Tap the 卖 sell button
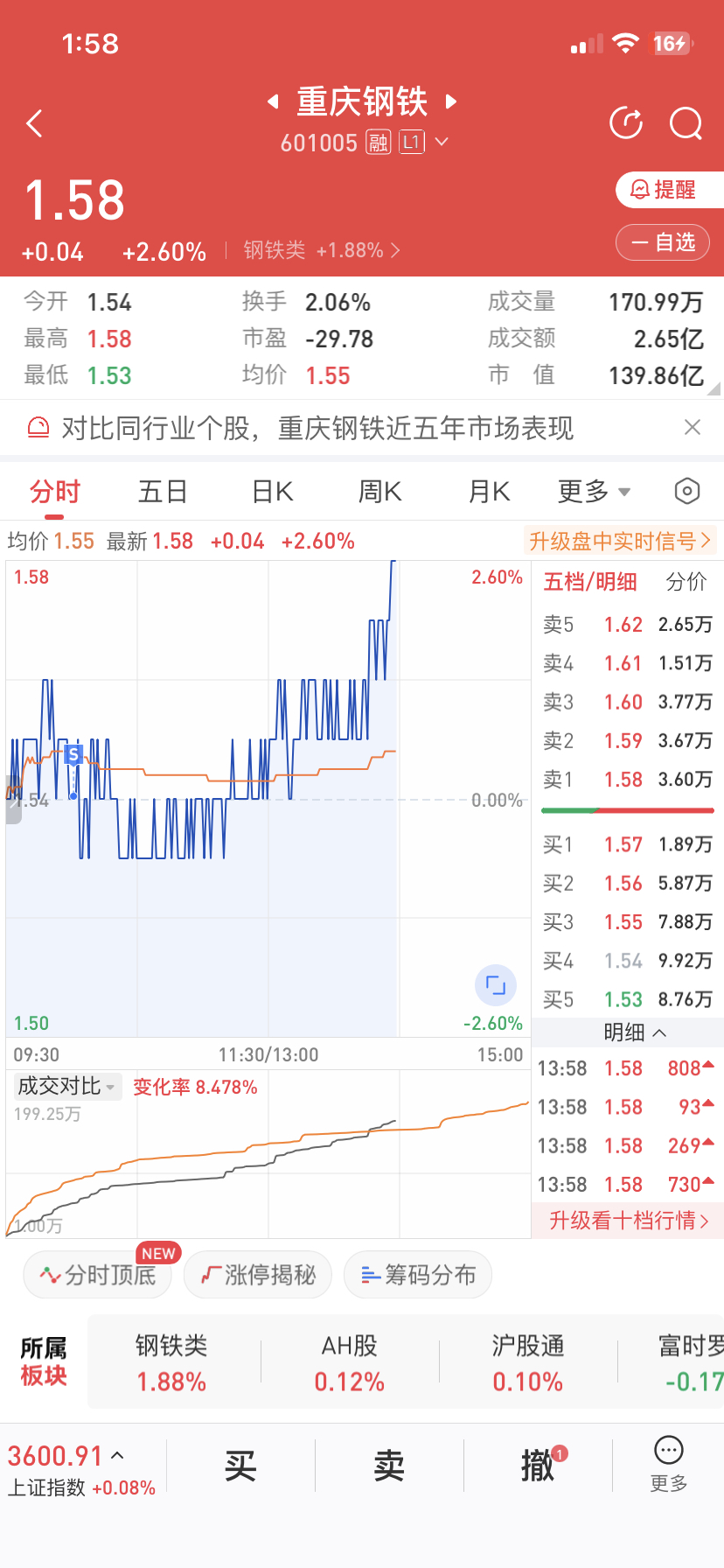 point(389,1466)
